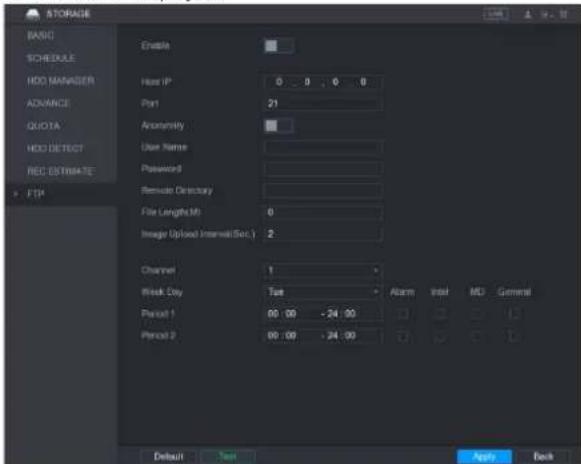Click the green Test button
Screen dimensions: 581x464
[228, 456]
